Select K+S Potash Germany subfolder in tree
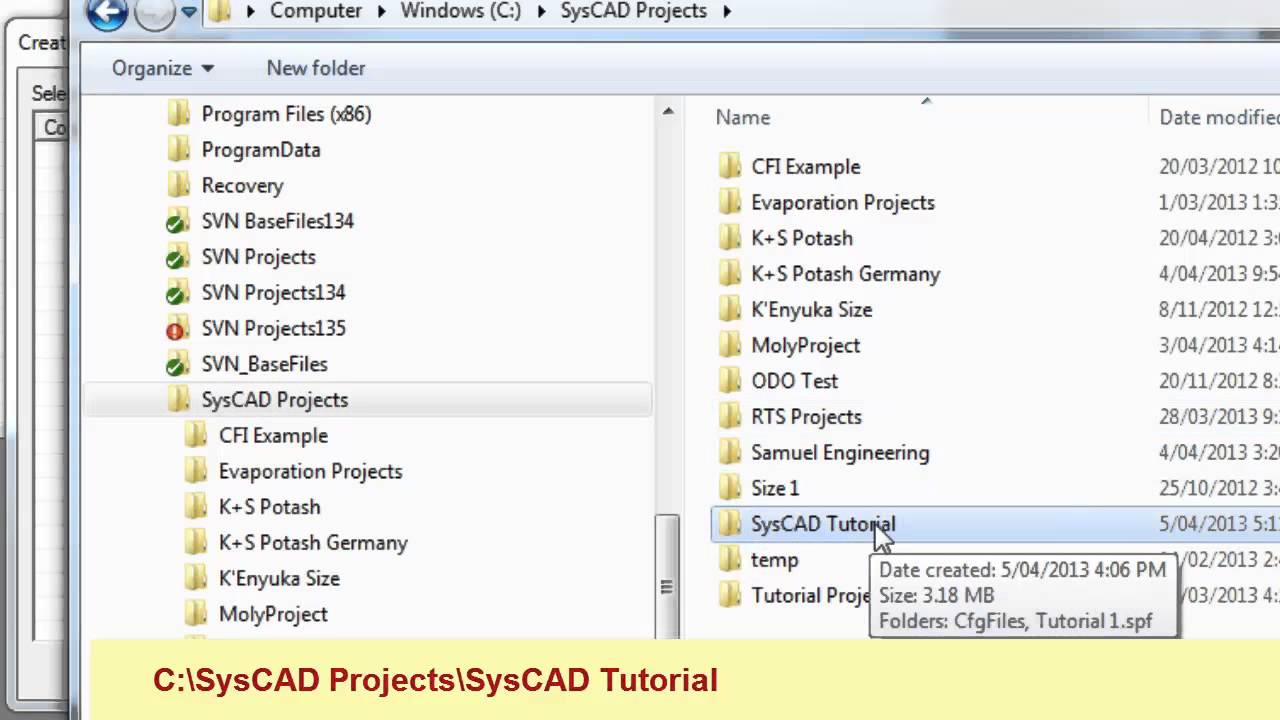 pos(313,543)
